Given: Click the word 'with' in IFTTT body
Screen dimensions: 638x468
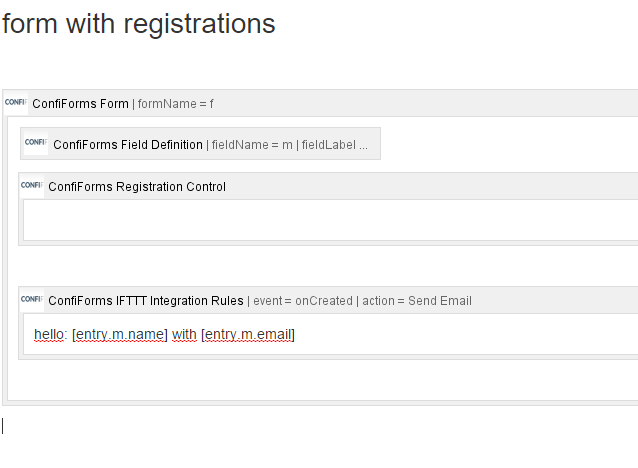Looking at the screenshot, I should coord(184,334).
